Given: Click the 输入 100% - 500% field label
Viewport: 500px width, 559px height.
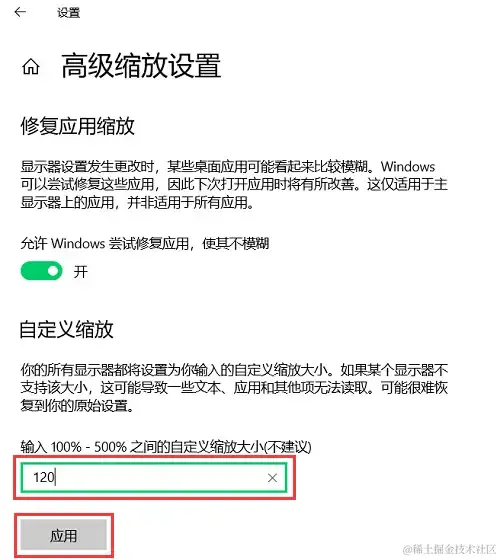Looking at the screenshot, I should click(166, 447).
